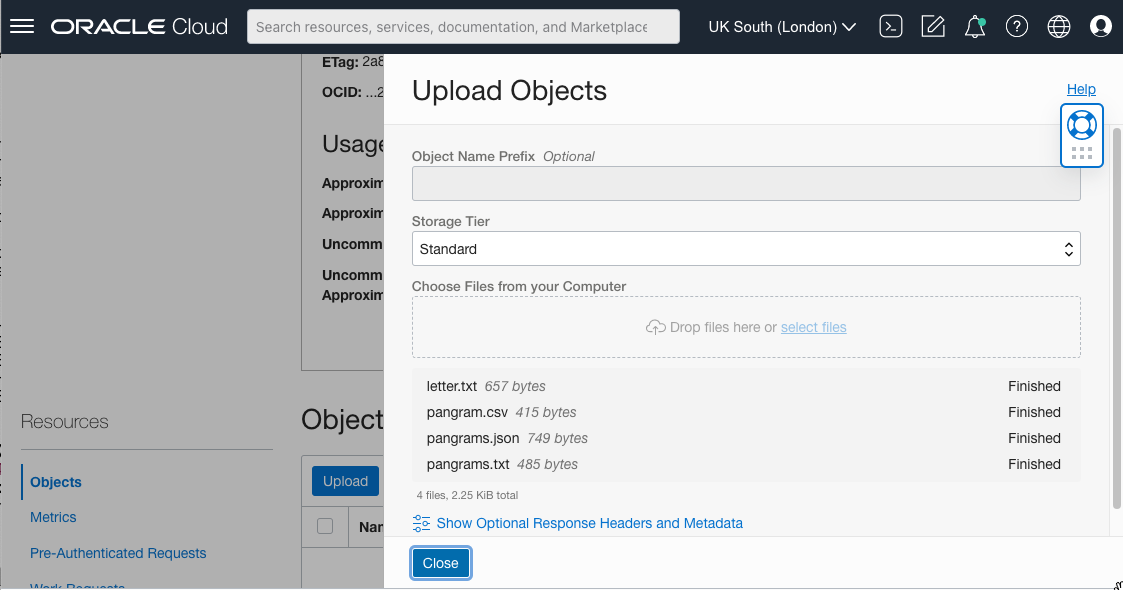1123x590 pixels.
Task: Click the Close button
Action: (x=440, y=563)
